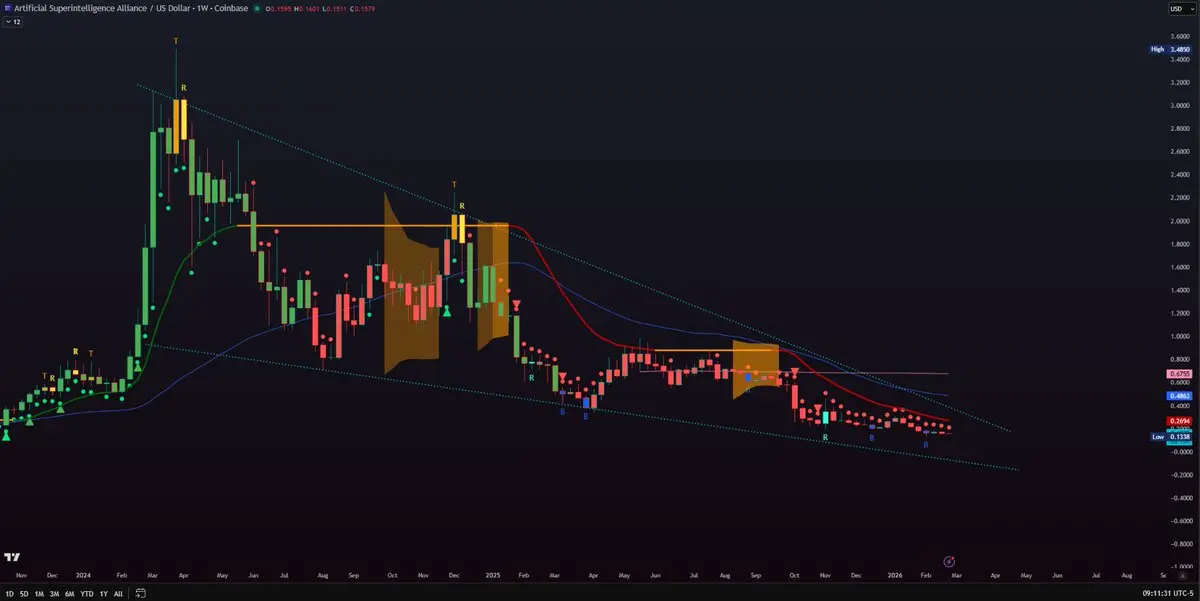Viewport: 1200px width, 601px height.
Task: Click the 0.6755 pink price label
Action: [x=1179, y=374]
